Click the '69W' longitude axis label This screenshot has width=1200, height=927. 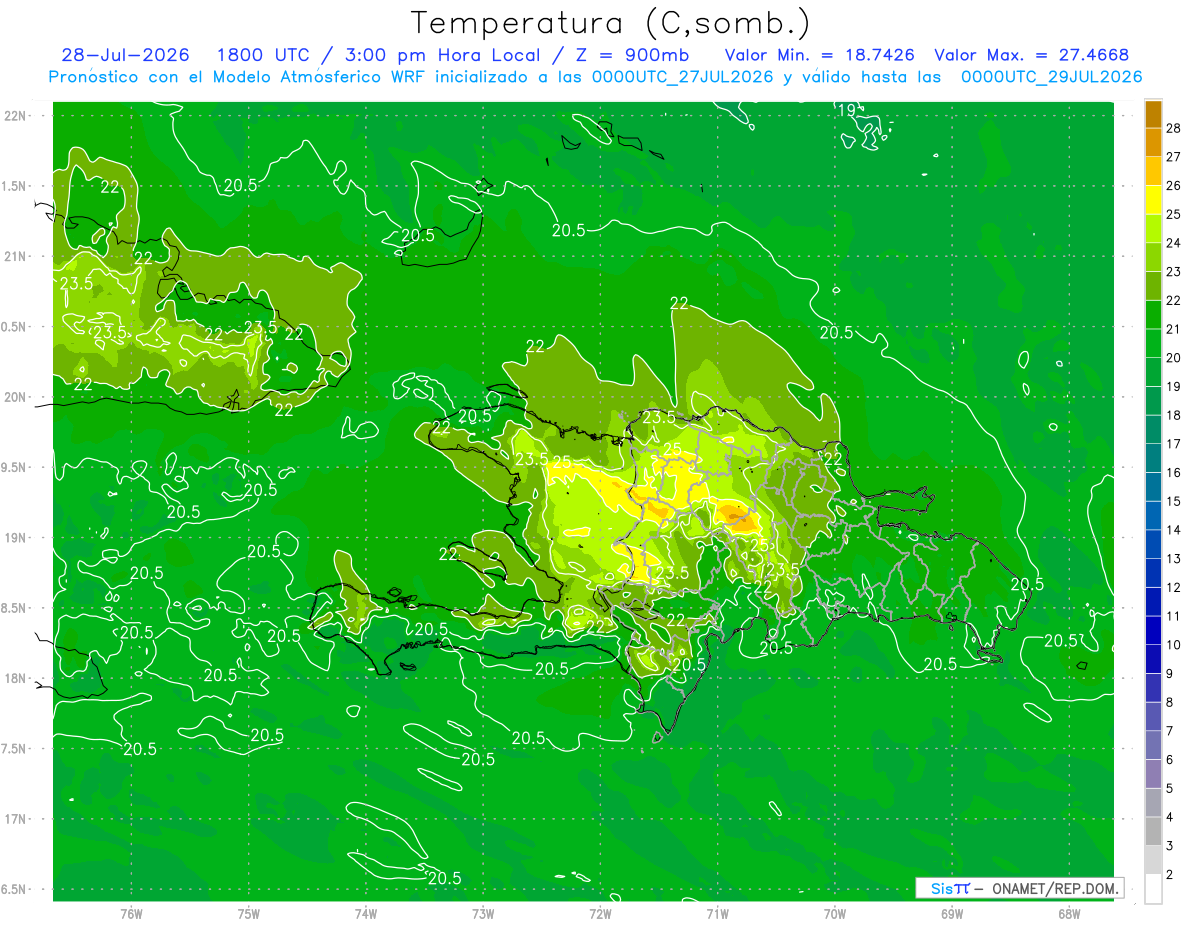[x=952, y=913]
